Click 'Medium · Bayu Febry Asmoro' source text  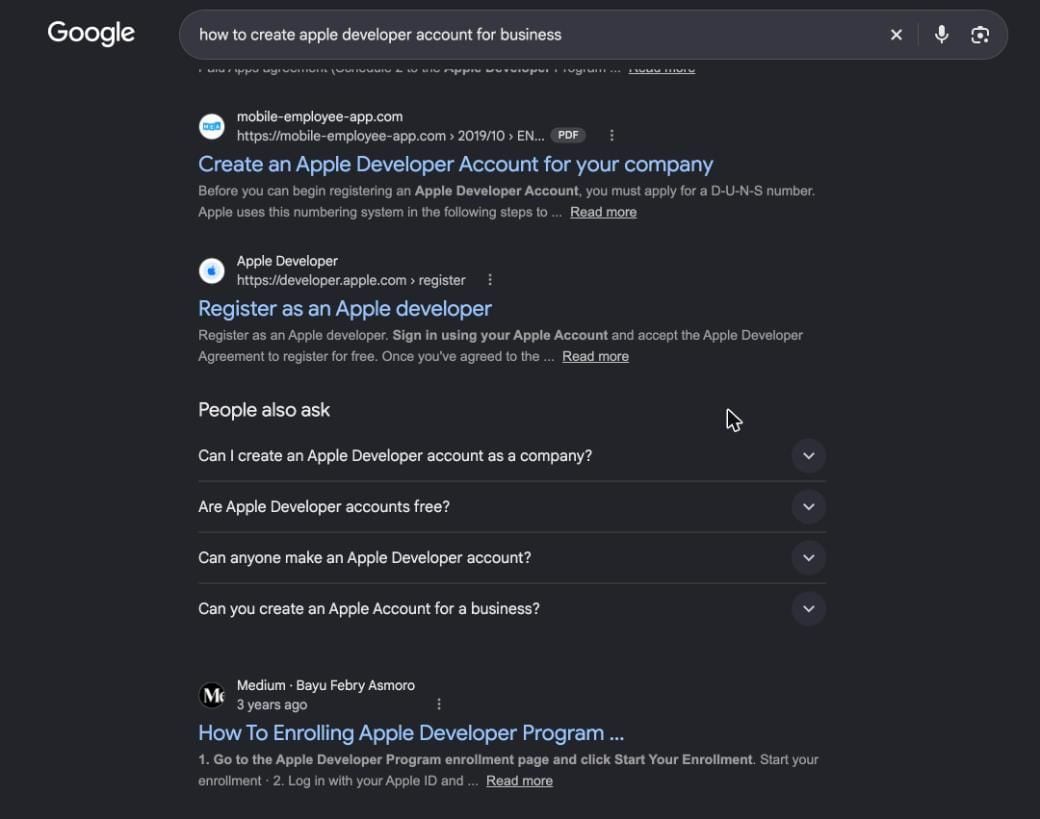[x=326, y=686]
